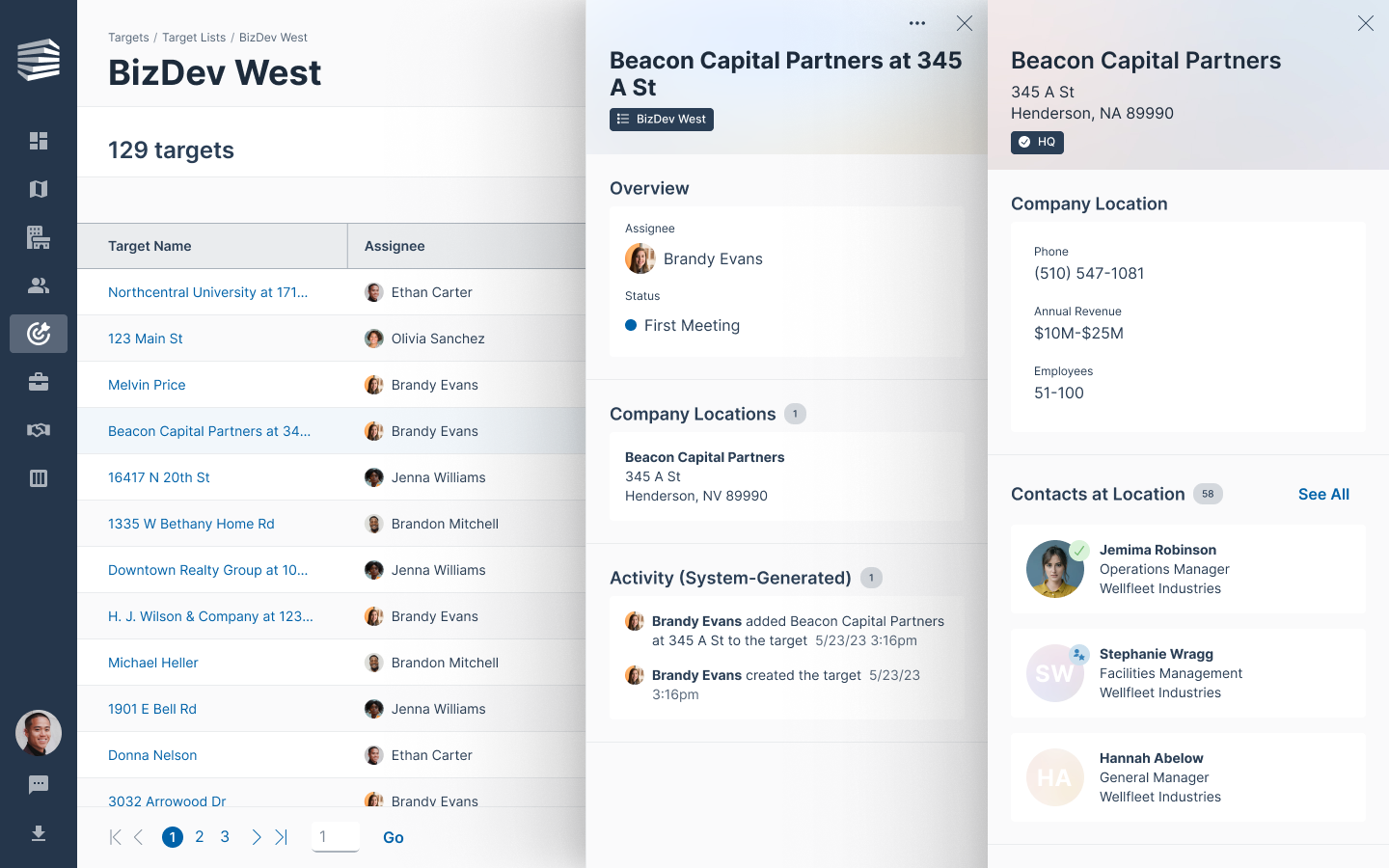Screen dimensions: 1389x868
Task: Click the download icon in sidebar
Action: 39,833
